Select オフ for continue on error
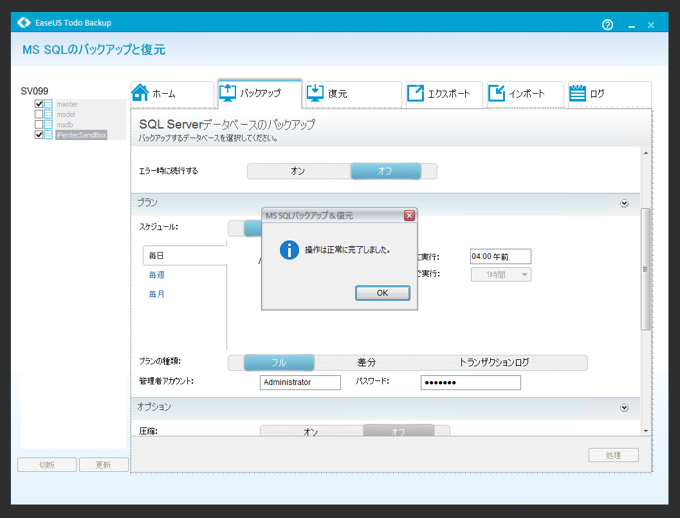The height and width of the screenshot is (518, 680). 386,171
